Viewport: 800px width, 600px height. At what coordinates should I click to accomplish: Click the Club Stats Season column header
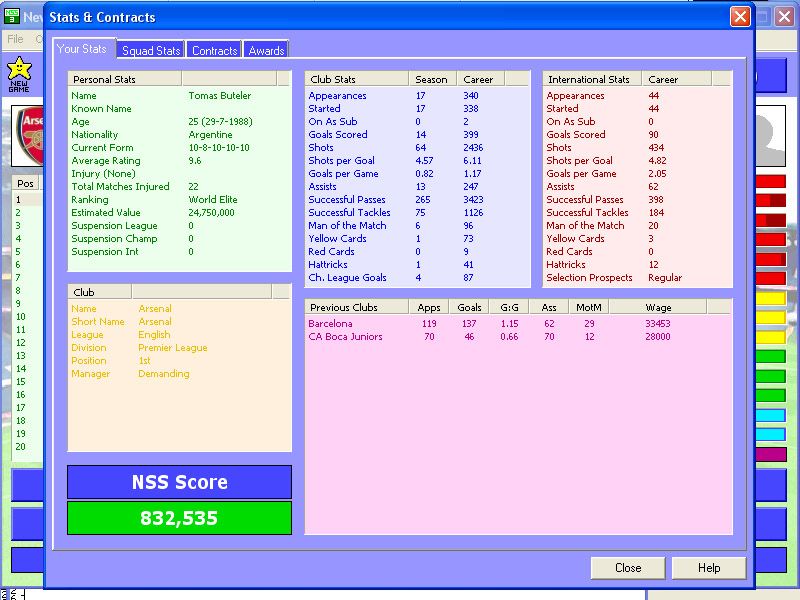tap(432, 79)
